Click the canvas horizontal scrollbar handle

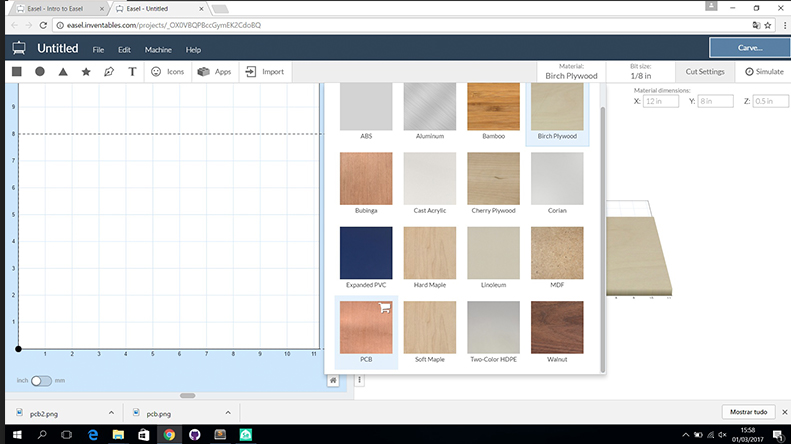point(188,396)
